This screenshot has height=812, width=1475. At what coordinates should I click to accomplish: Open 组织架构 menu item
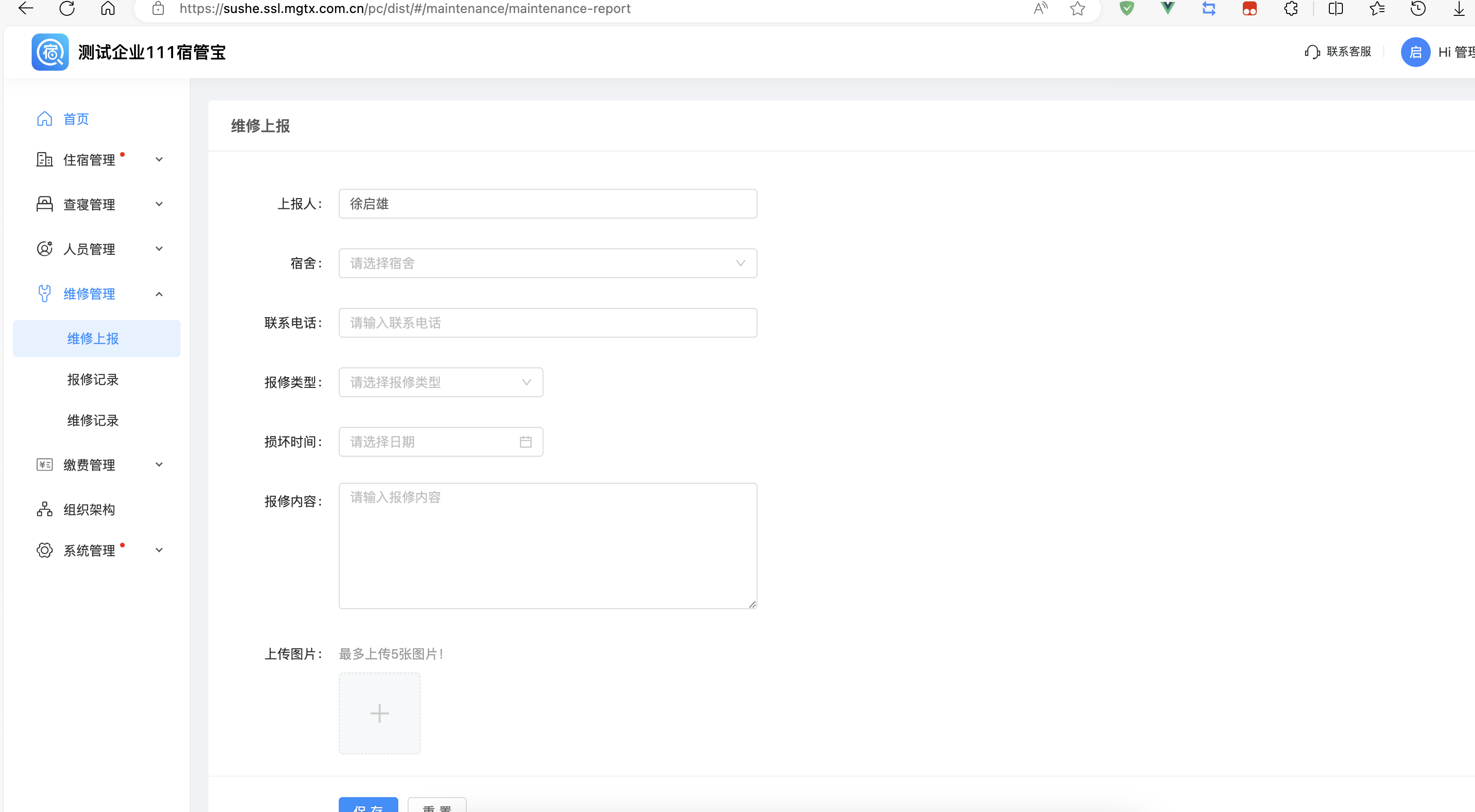point(89,509)
